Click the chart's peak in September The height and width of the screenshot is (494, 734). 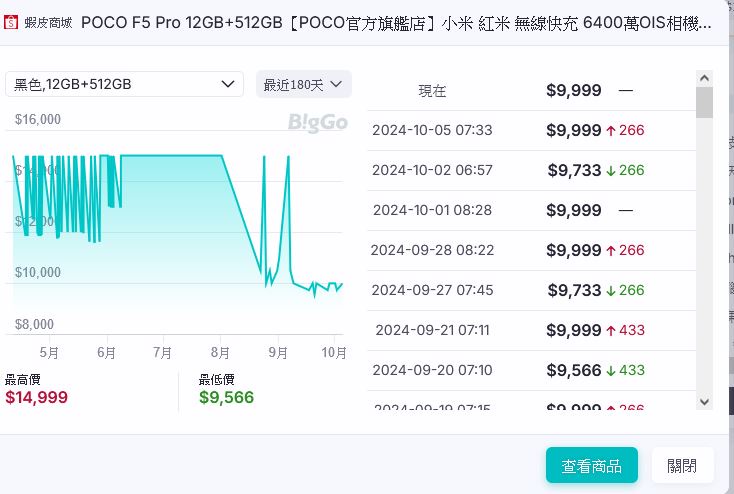288,157
